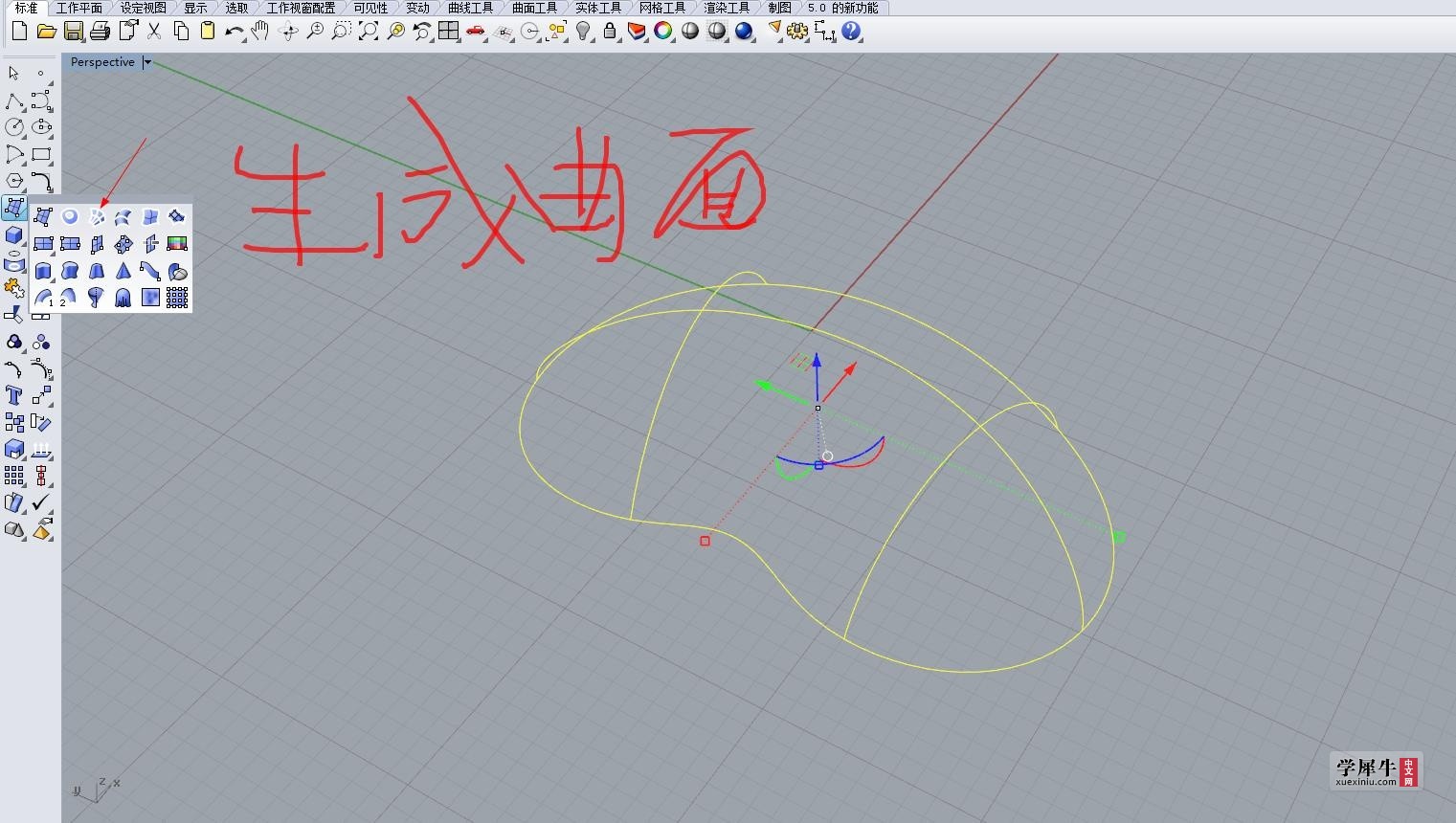Copy to clipboard via two-pages icon
This screenshot has width=1456, height=823.
pyautogui.click(x=181, y=32)
